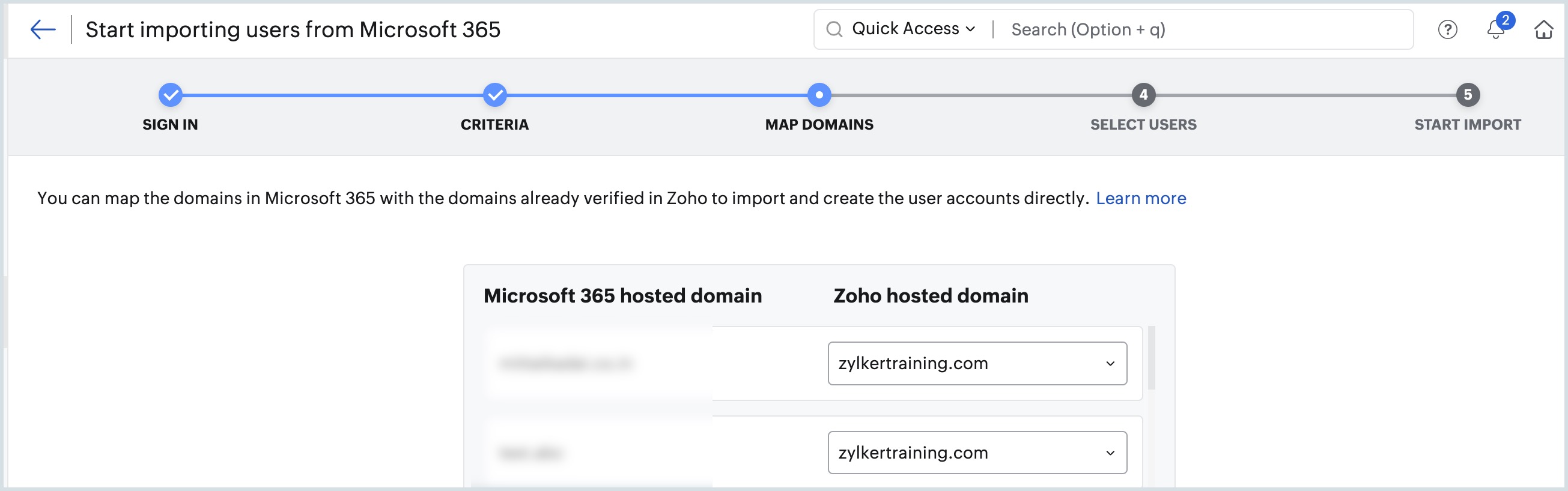Open second row zylkertraining.com dropdown
The image size is (1568, 491).
[977, 453]
